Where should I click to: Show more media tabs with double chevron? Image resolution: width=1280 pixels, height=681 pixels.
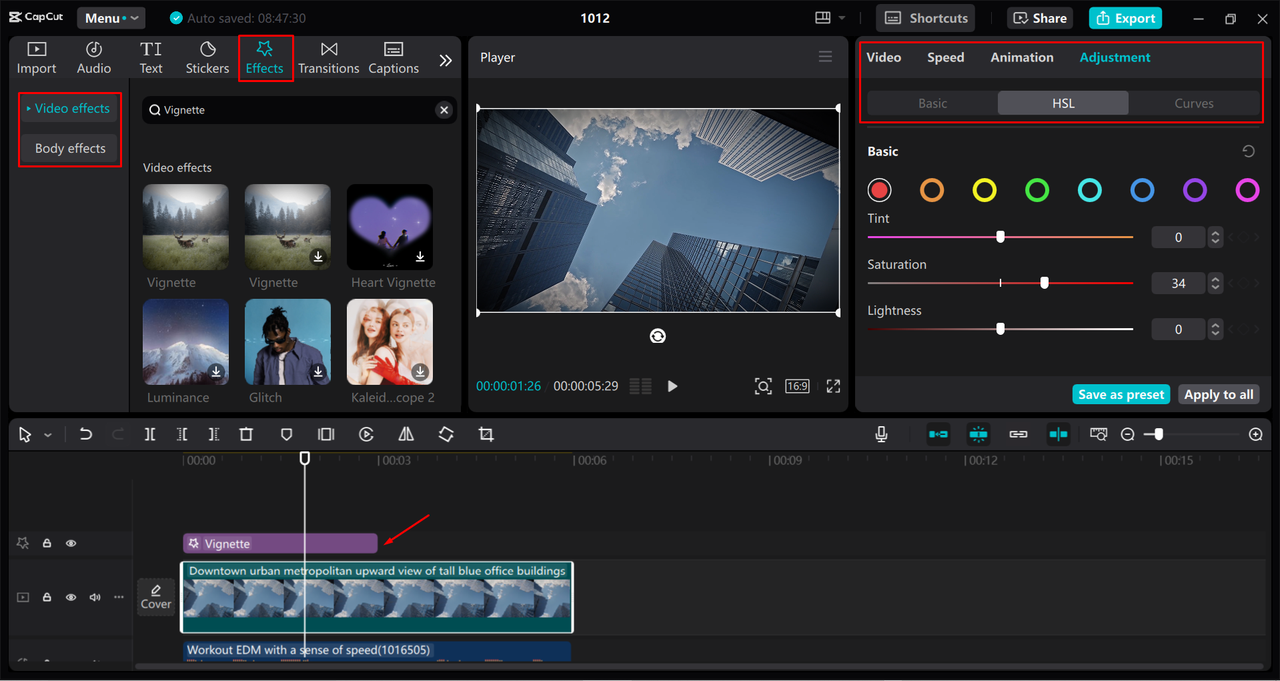pyautogui.click(x=445, y=60)
